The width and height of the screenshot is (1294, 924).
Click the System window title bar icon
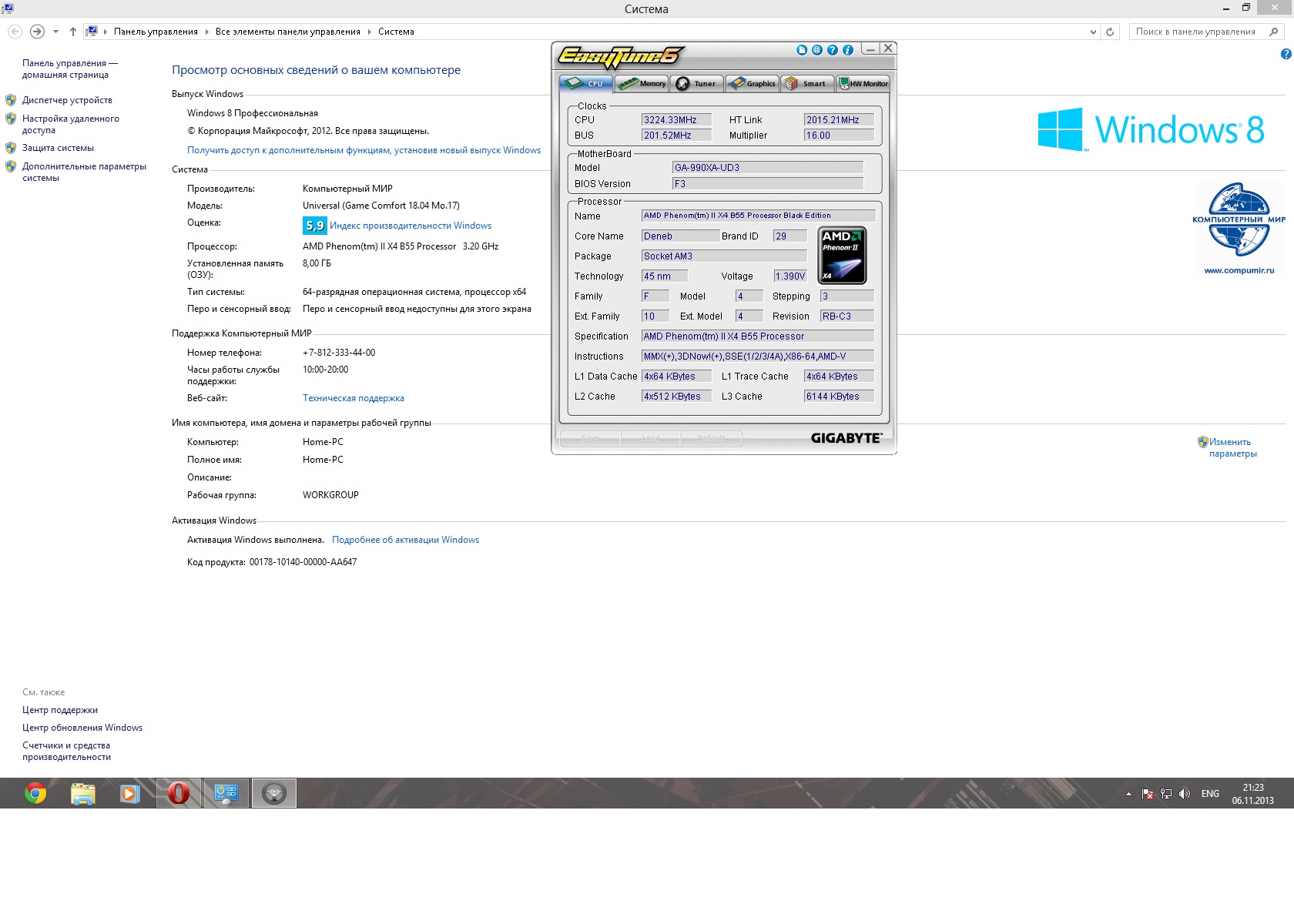[8, 8]
